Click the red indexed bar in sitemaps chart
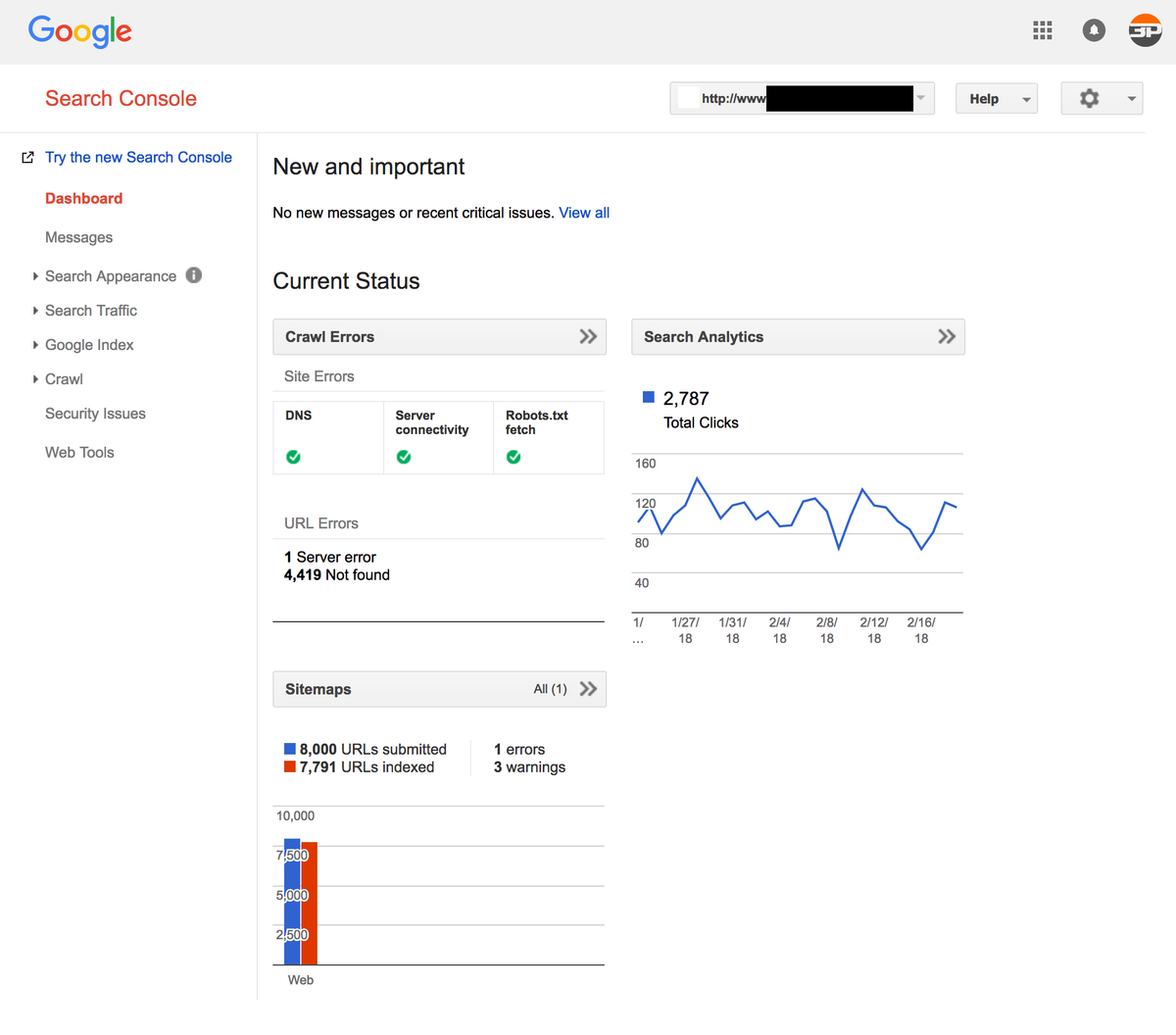 pyautogui.click(x=309, y=904)
